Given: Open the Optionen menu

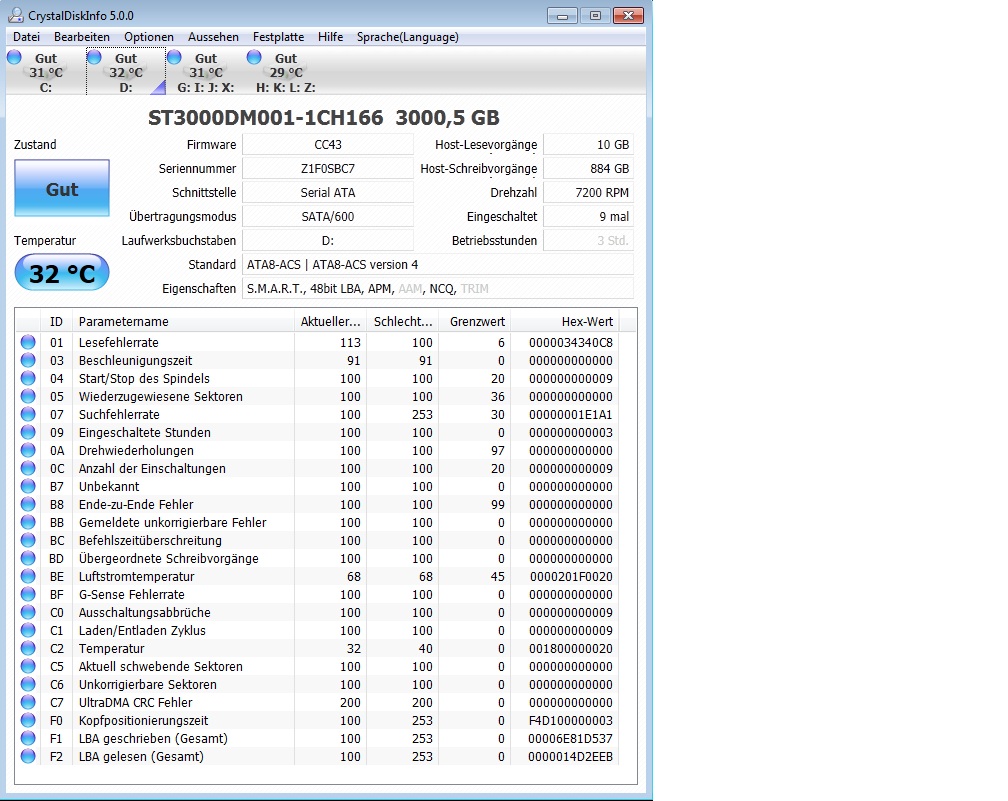Looking at the screenshot, I should click(x=148, y=37).
